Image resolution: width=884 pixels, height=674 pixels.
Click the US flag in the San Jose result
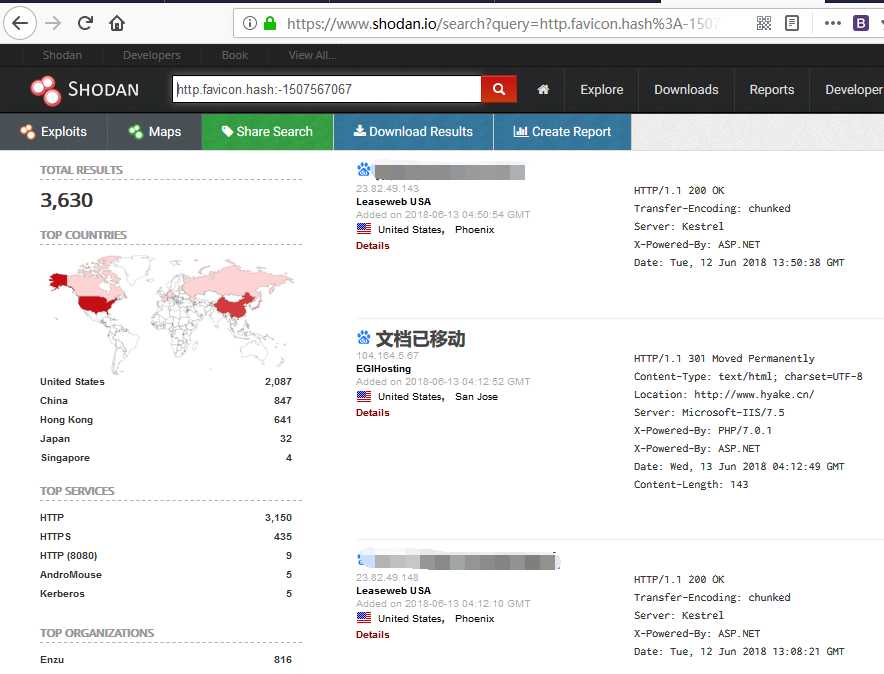click(364, 396)
